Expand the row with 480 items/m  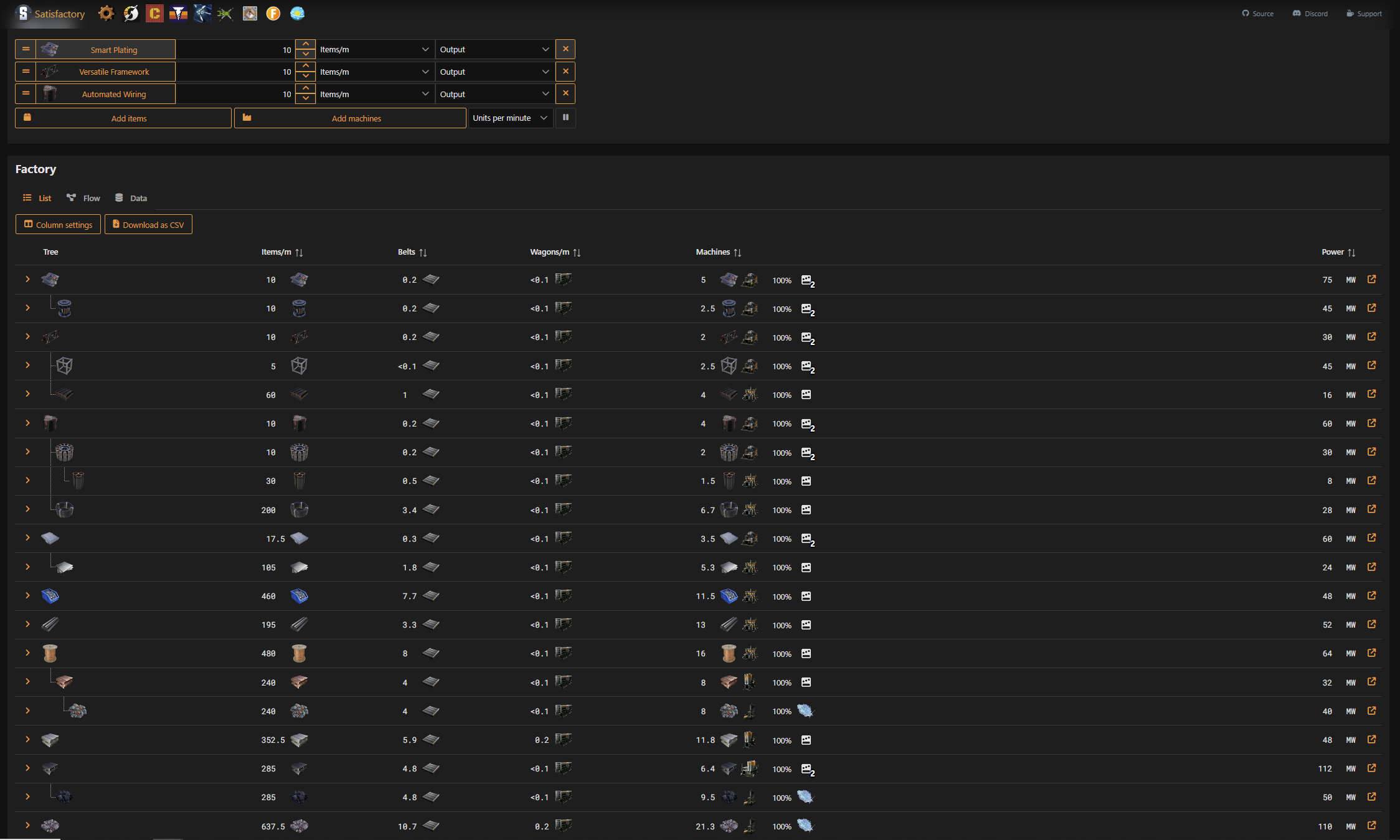(27, 653)
